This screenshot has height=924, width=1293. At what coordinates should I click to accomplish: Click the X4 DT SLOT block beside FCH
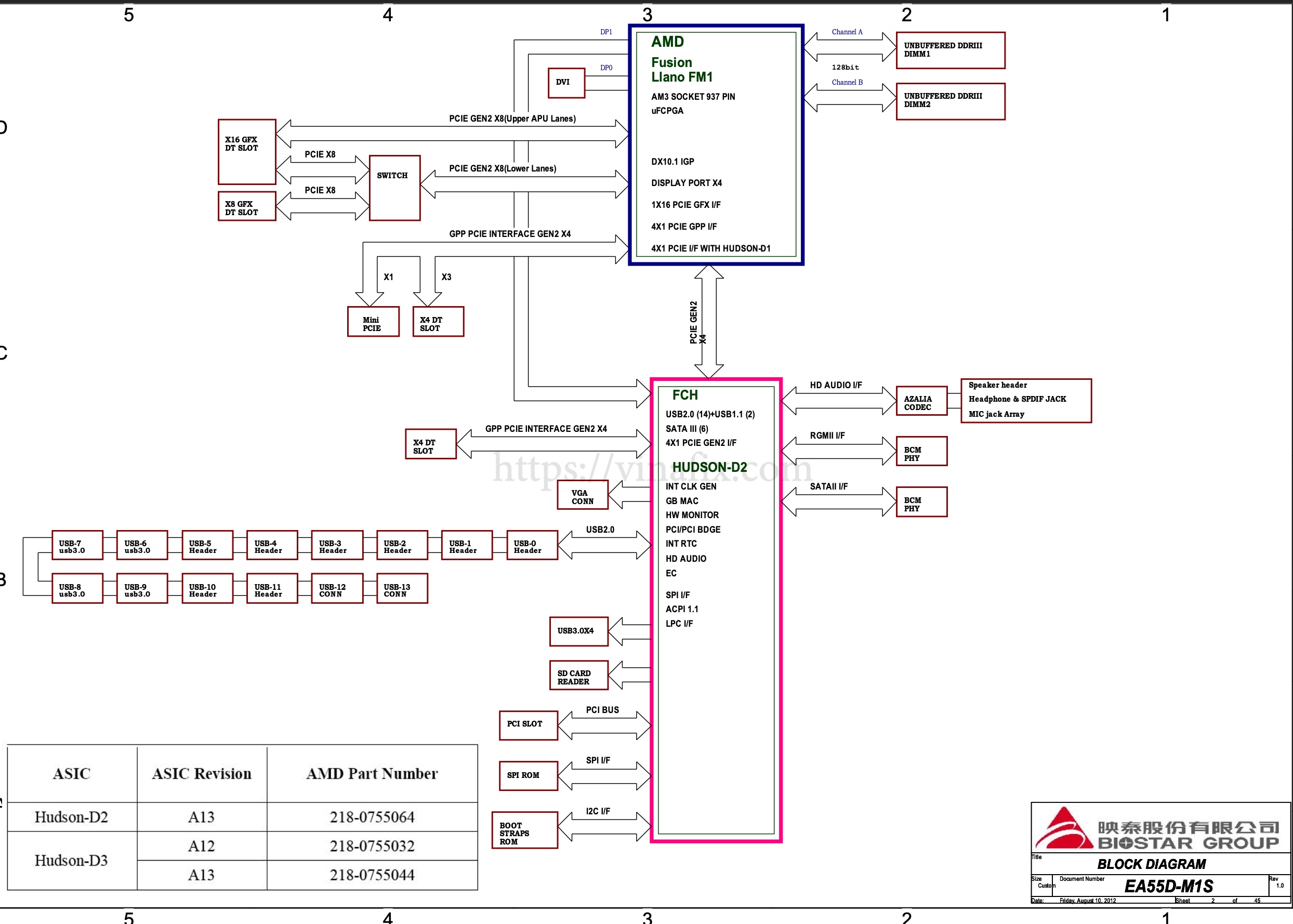(x=431, y=444)
